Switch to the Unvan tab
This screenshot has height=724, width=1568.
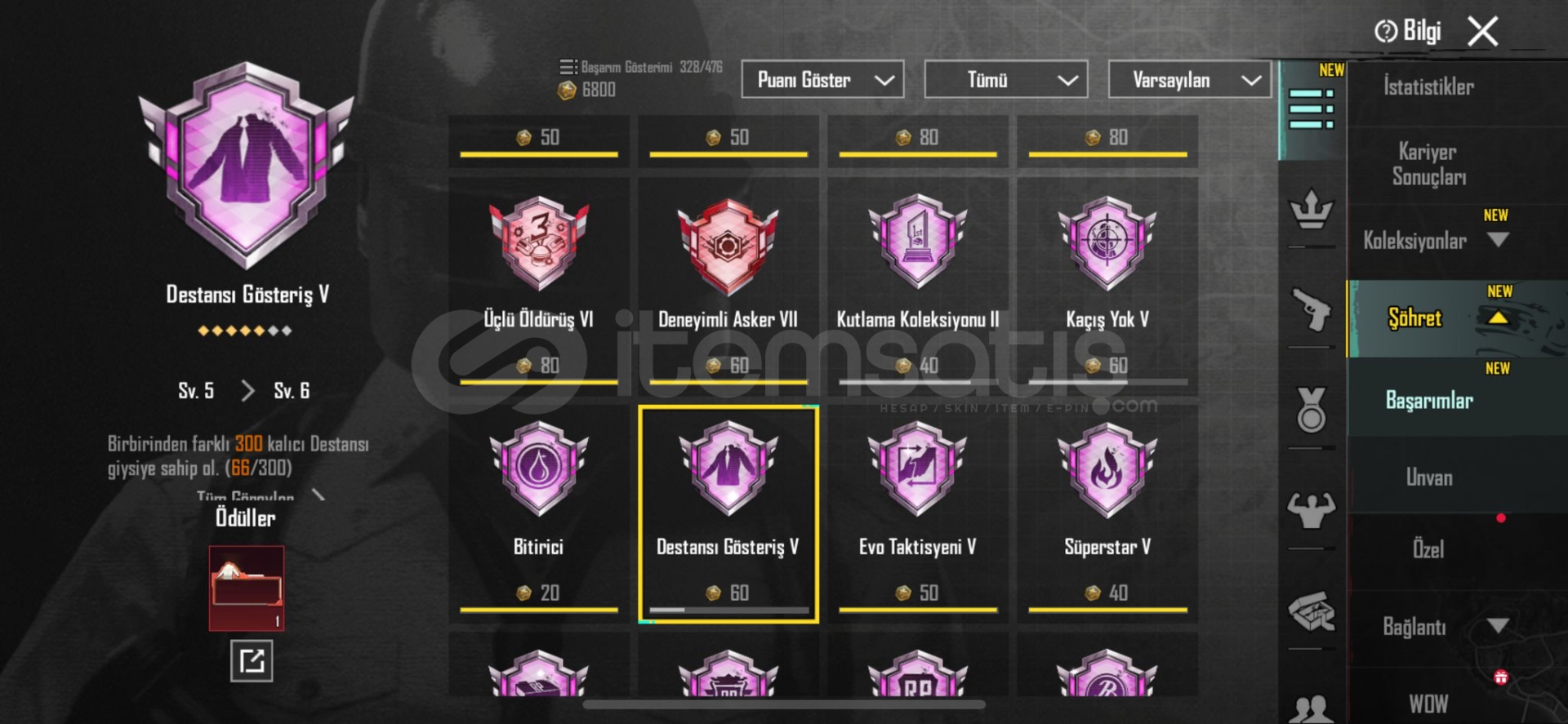coord(1429,477)
